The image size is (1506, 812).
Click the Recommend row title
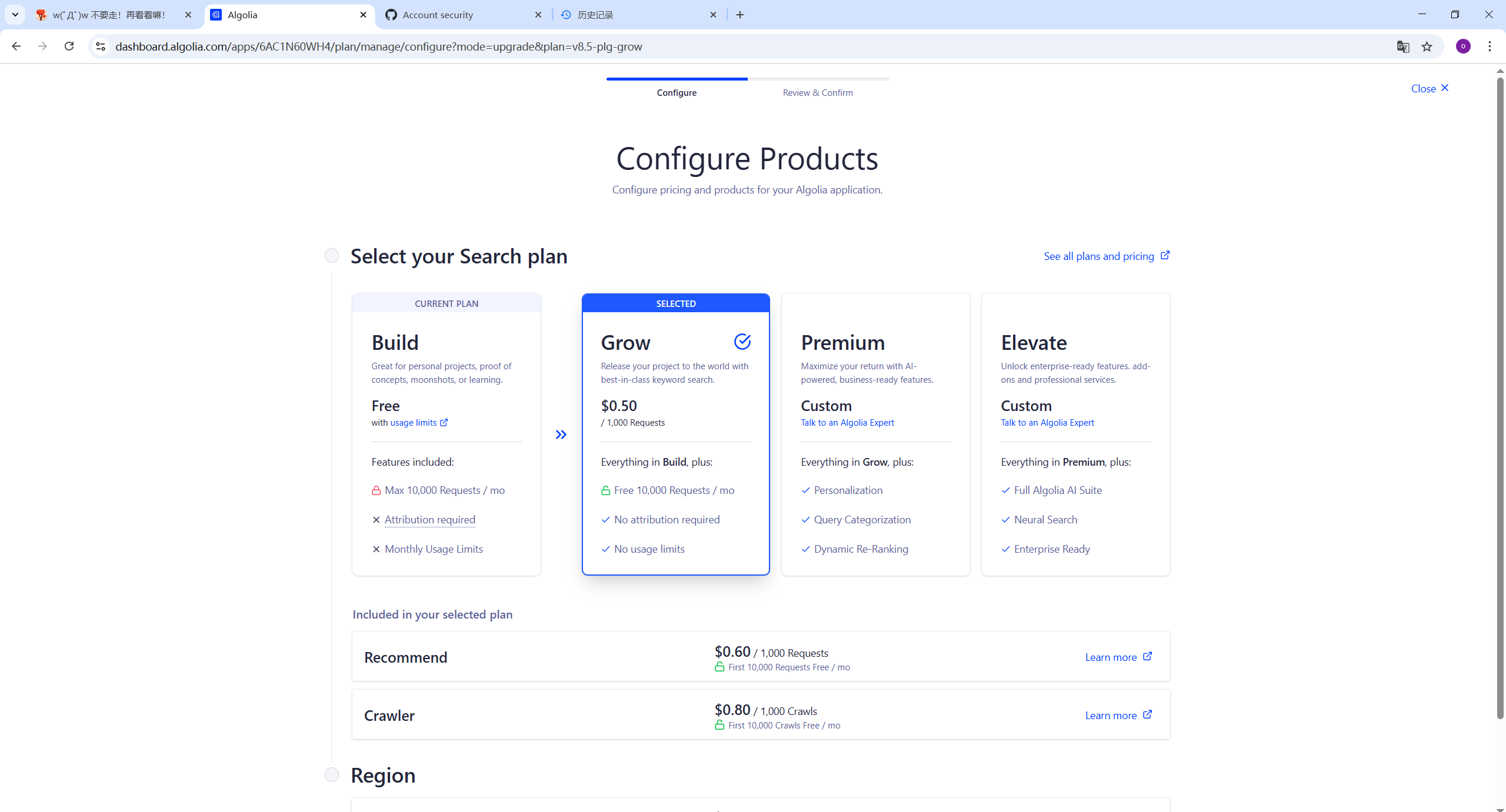406,657
